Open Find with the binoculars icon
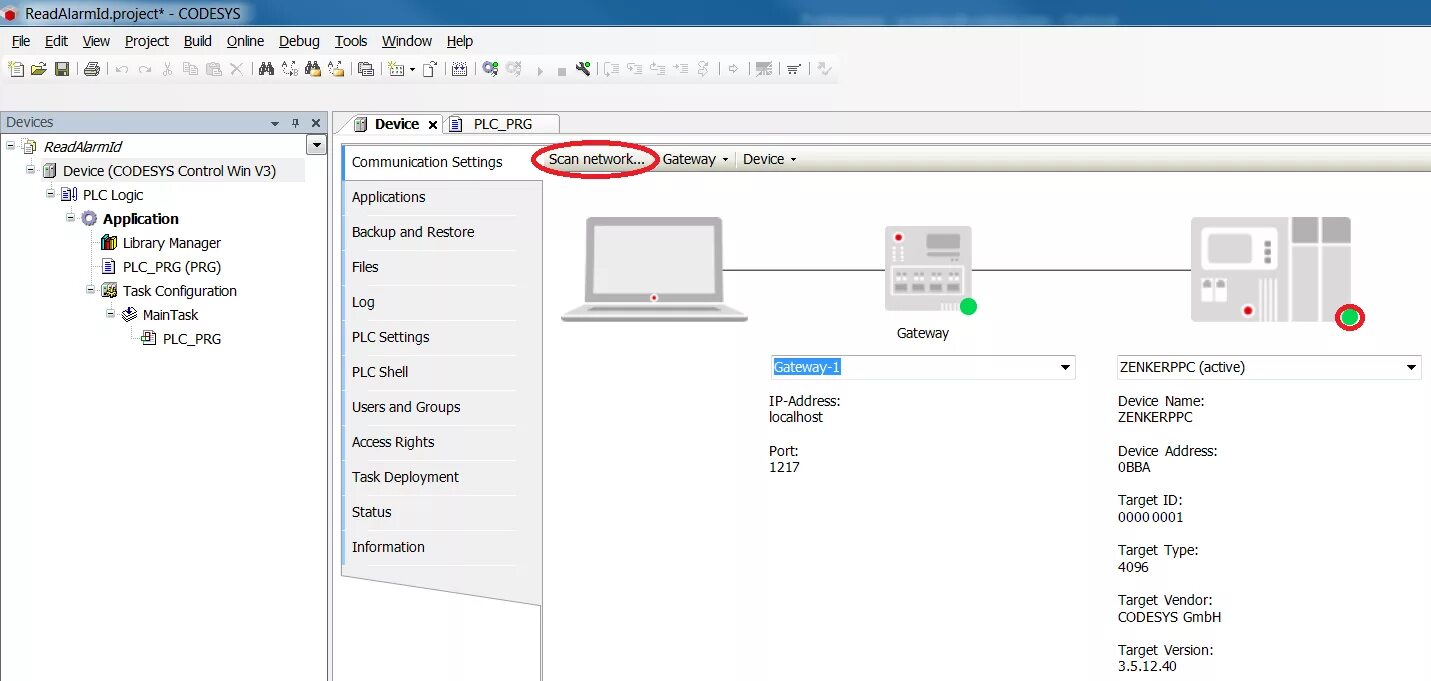The image size is (1431, 681). coord(267,69)
